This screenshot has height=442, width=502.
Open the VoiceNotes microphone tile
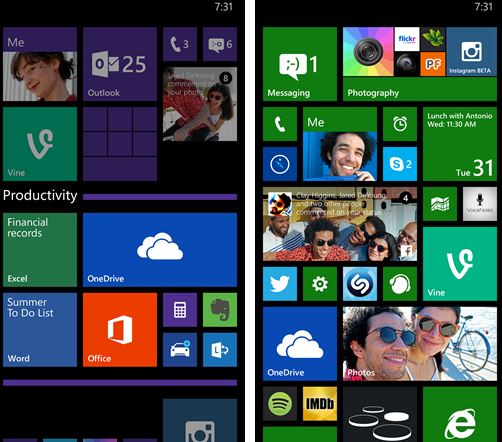point(480,204)
